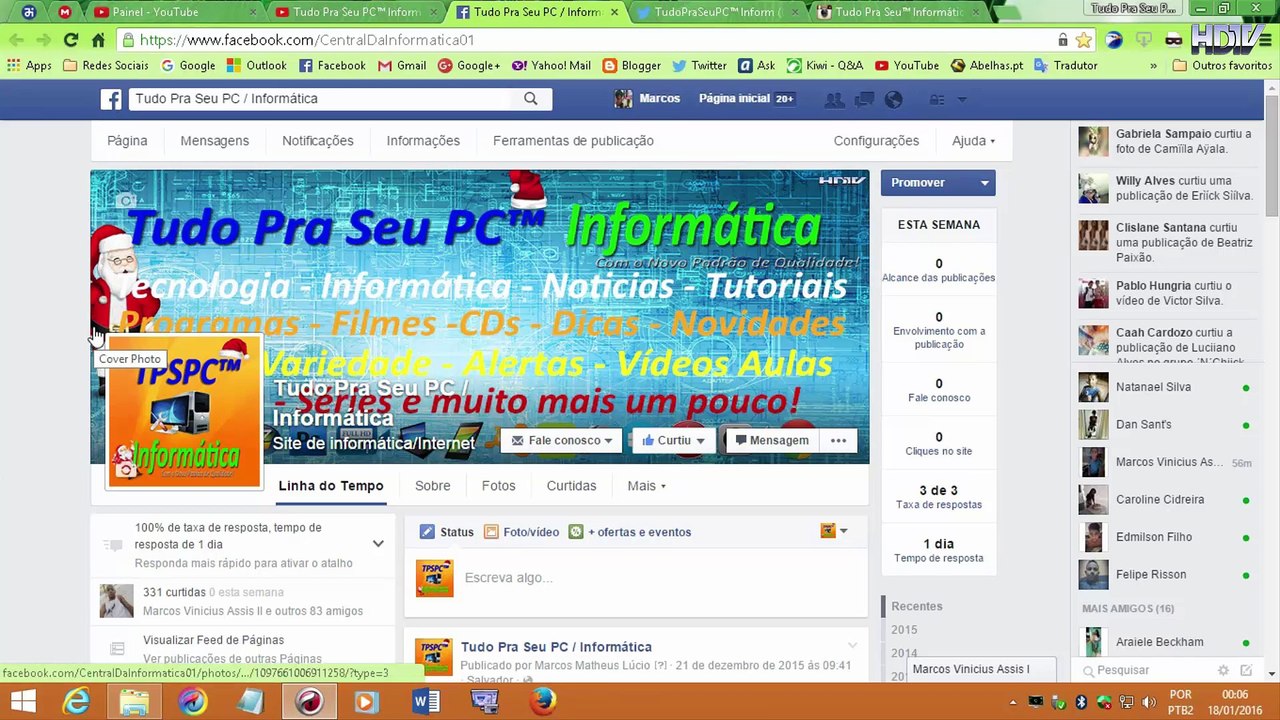Select the Curtidas tab
Screen dimensions: 1280x720
click(x=571, y=486)
